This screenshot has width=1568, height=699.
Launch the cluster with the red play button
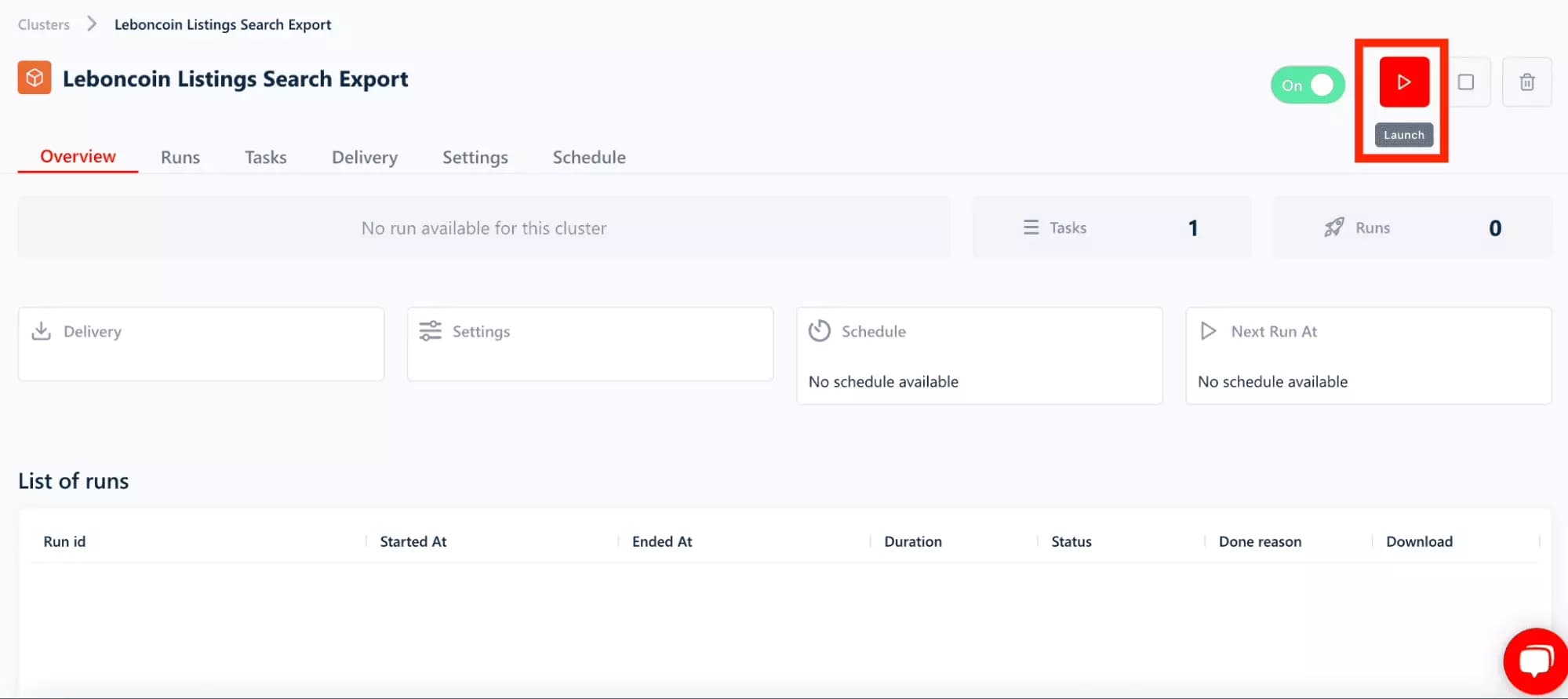(x=1404, y=82)
